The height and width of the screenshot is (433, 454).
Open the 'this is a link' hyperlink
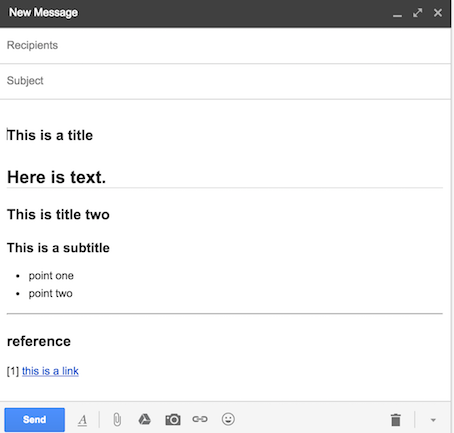(x=50, y=371)
